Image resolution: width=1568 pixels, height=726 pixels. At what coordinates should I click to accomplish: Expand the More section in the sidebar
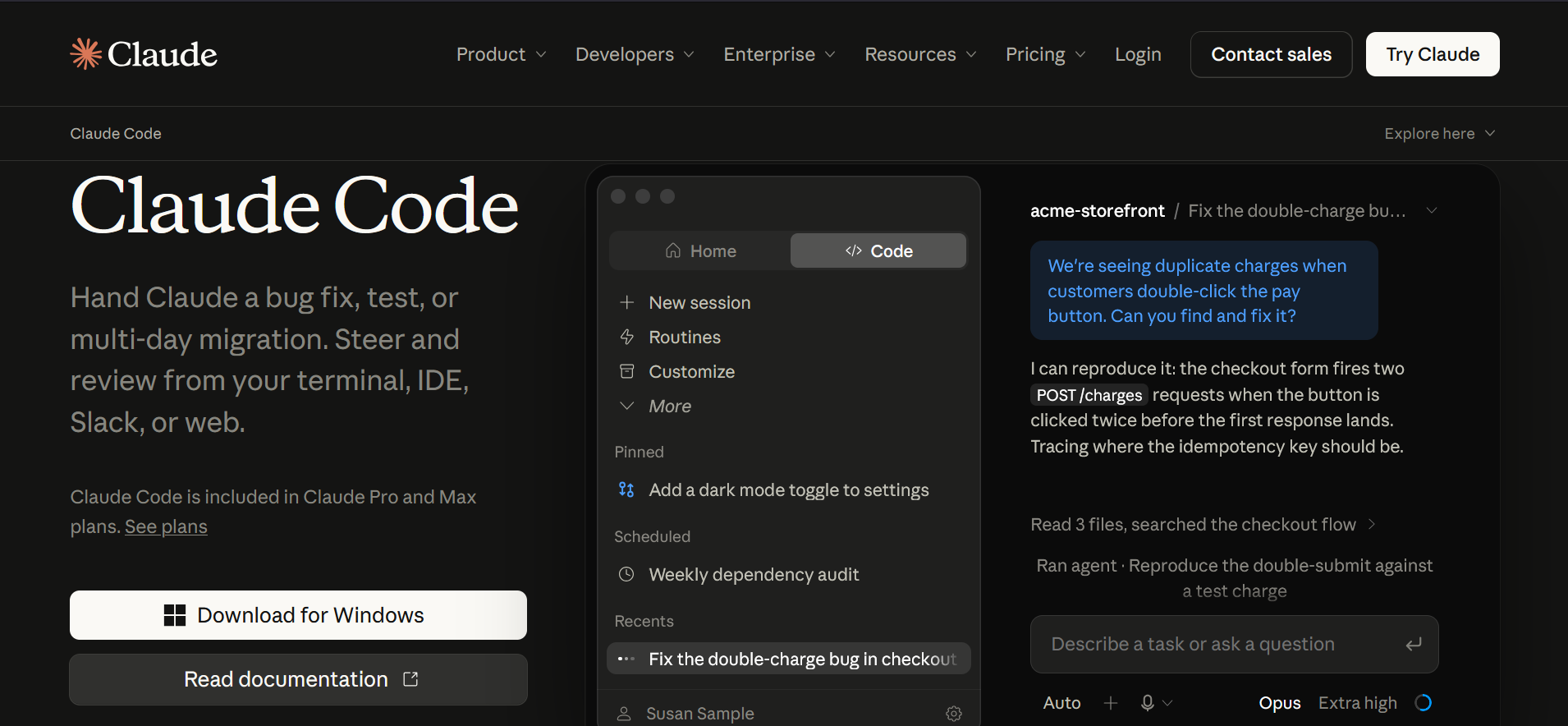click(655, 406)
